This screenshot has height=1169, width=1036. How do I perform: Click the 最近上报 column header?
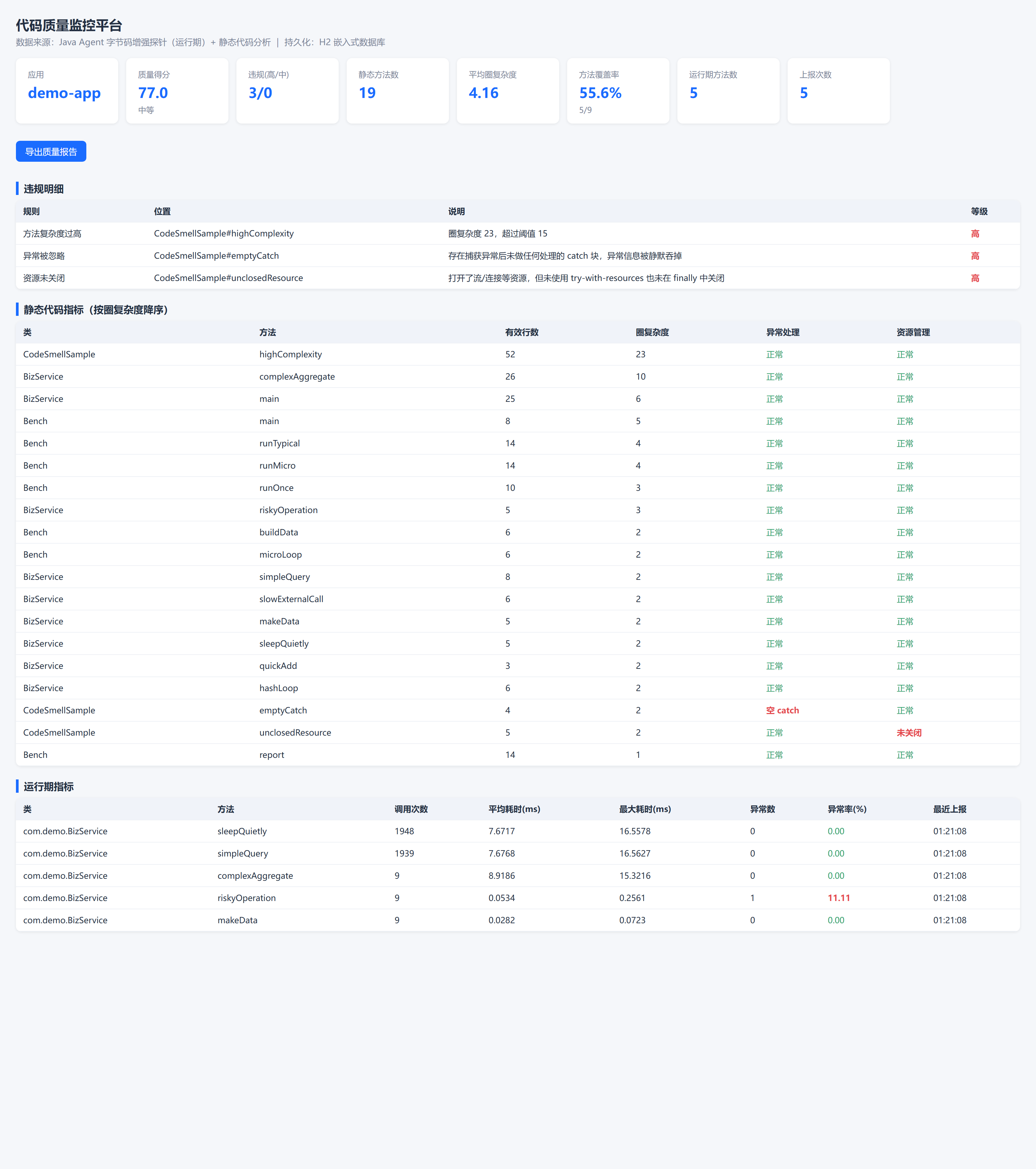950,809
